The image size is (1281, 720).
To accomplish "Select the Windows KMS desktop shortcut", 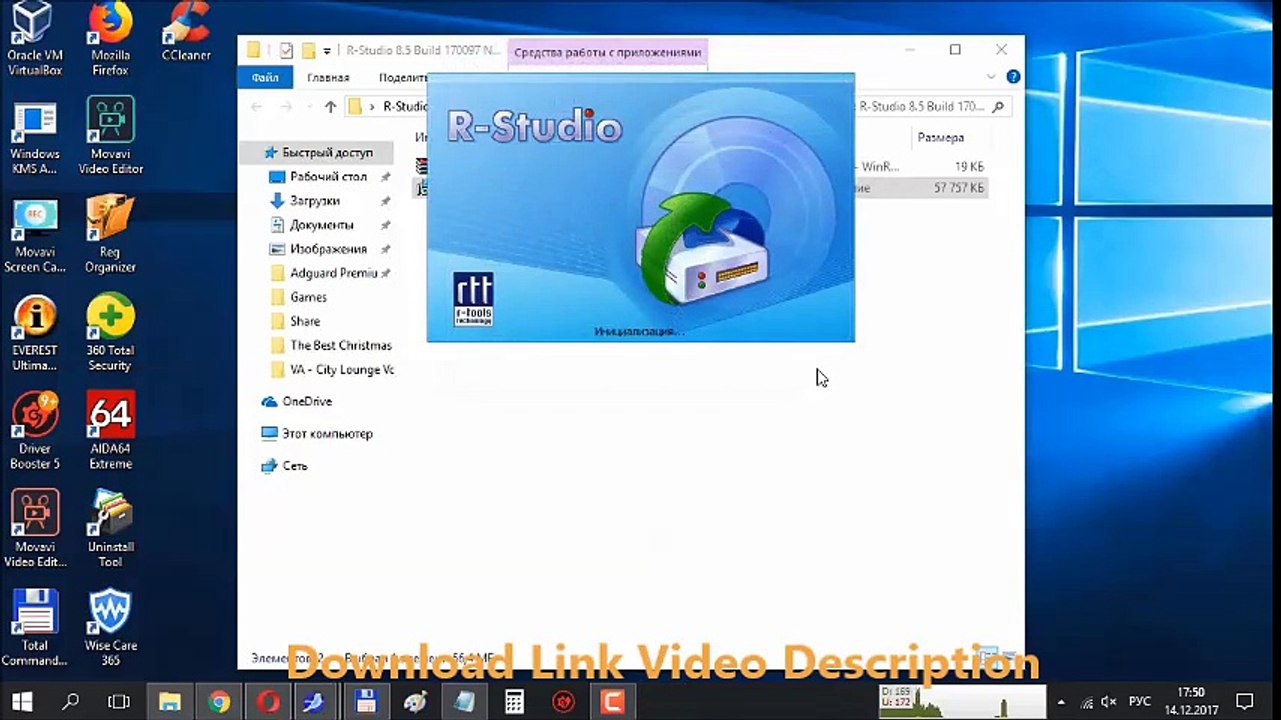I will (35, 138).
